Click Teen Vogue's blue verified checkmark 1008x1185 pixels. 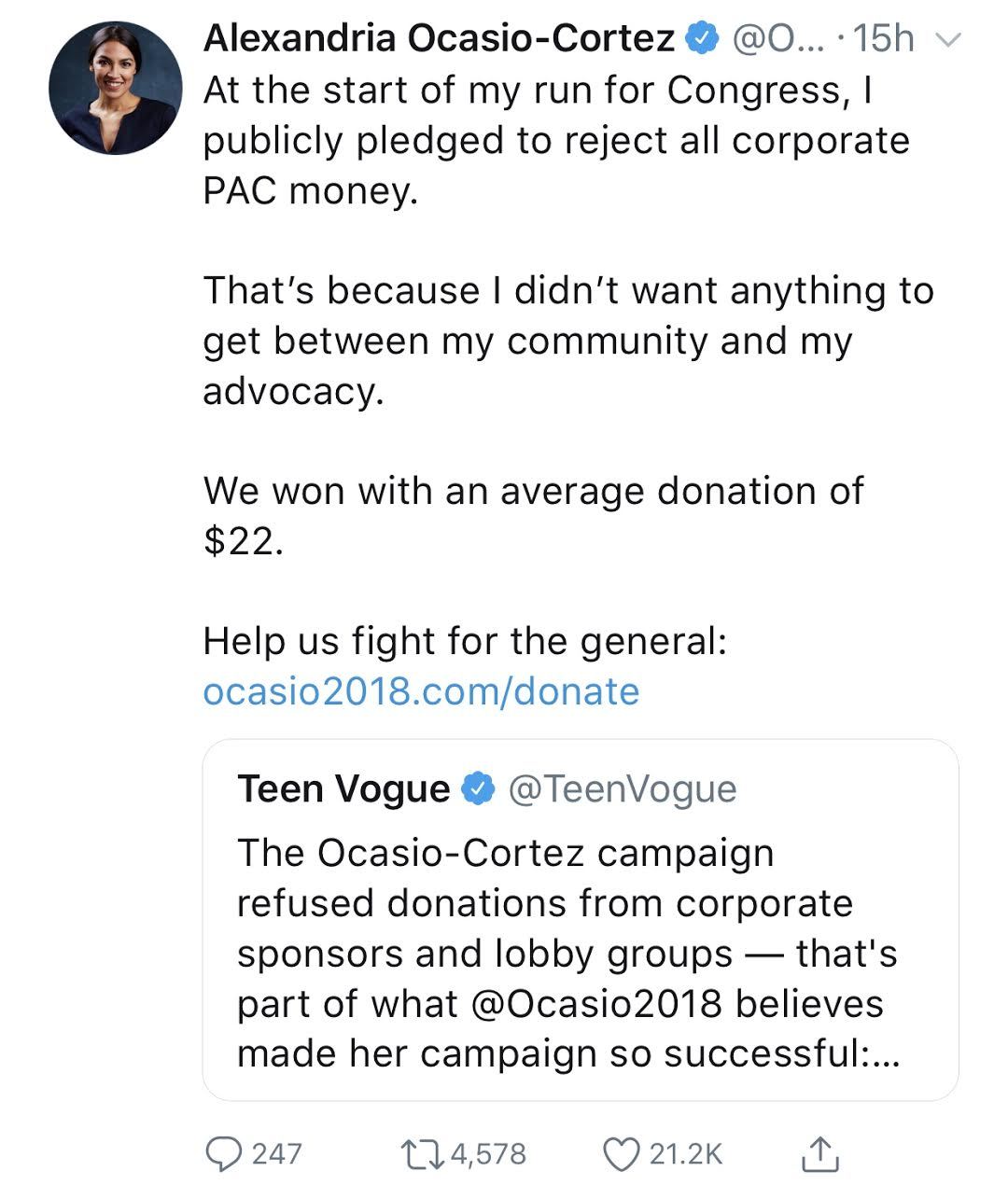480,789
